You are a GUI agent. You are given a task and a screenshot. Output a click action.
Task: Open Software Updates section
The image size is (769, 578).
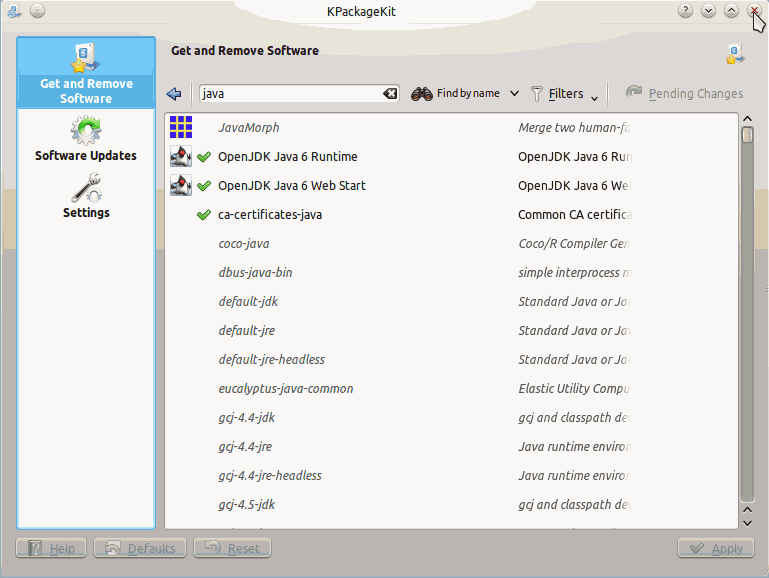[86, 138]
